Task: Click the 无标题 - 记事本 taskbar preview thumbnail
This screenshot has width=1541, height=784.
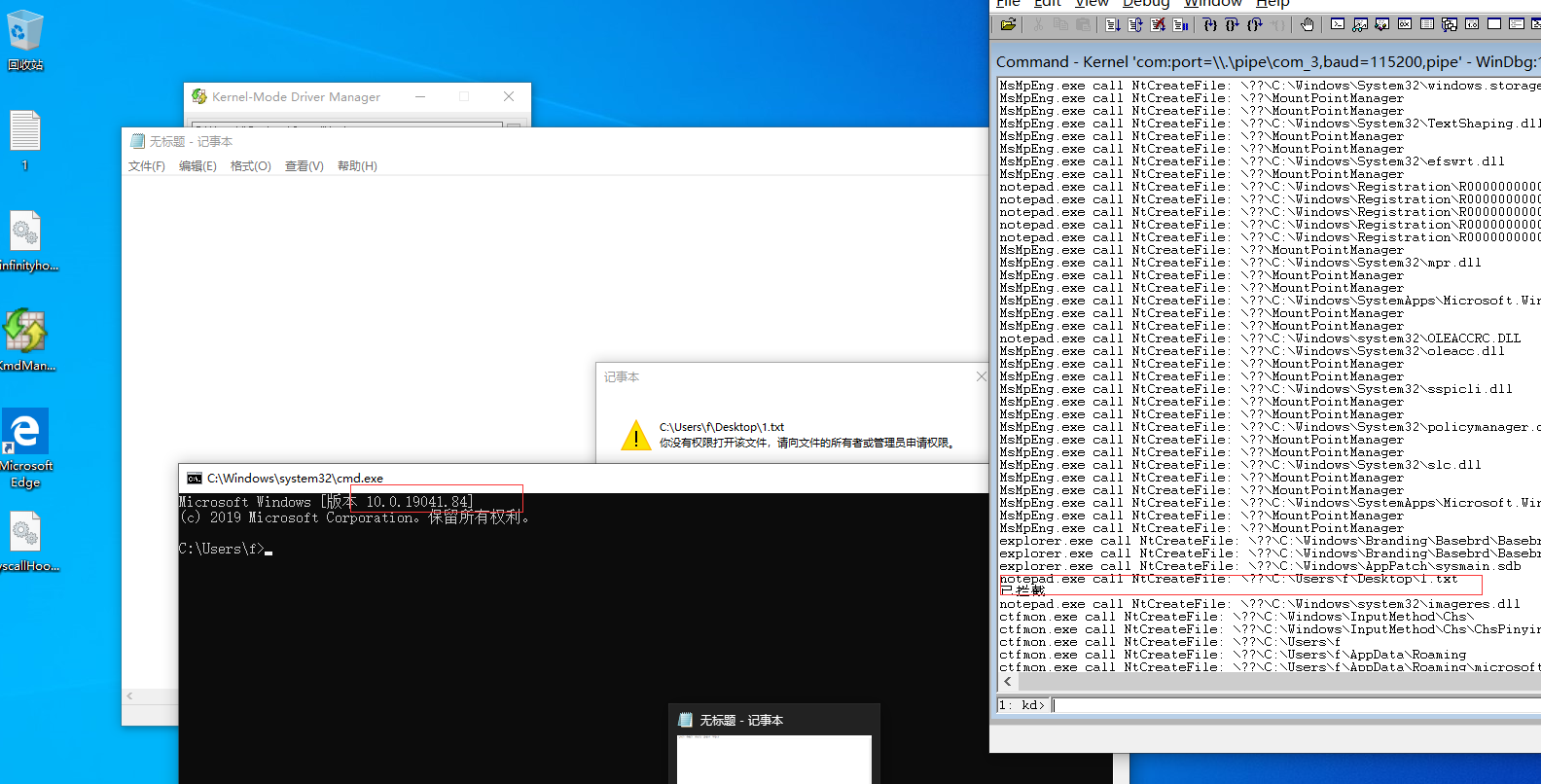Action: click(774, 744)
